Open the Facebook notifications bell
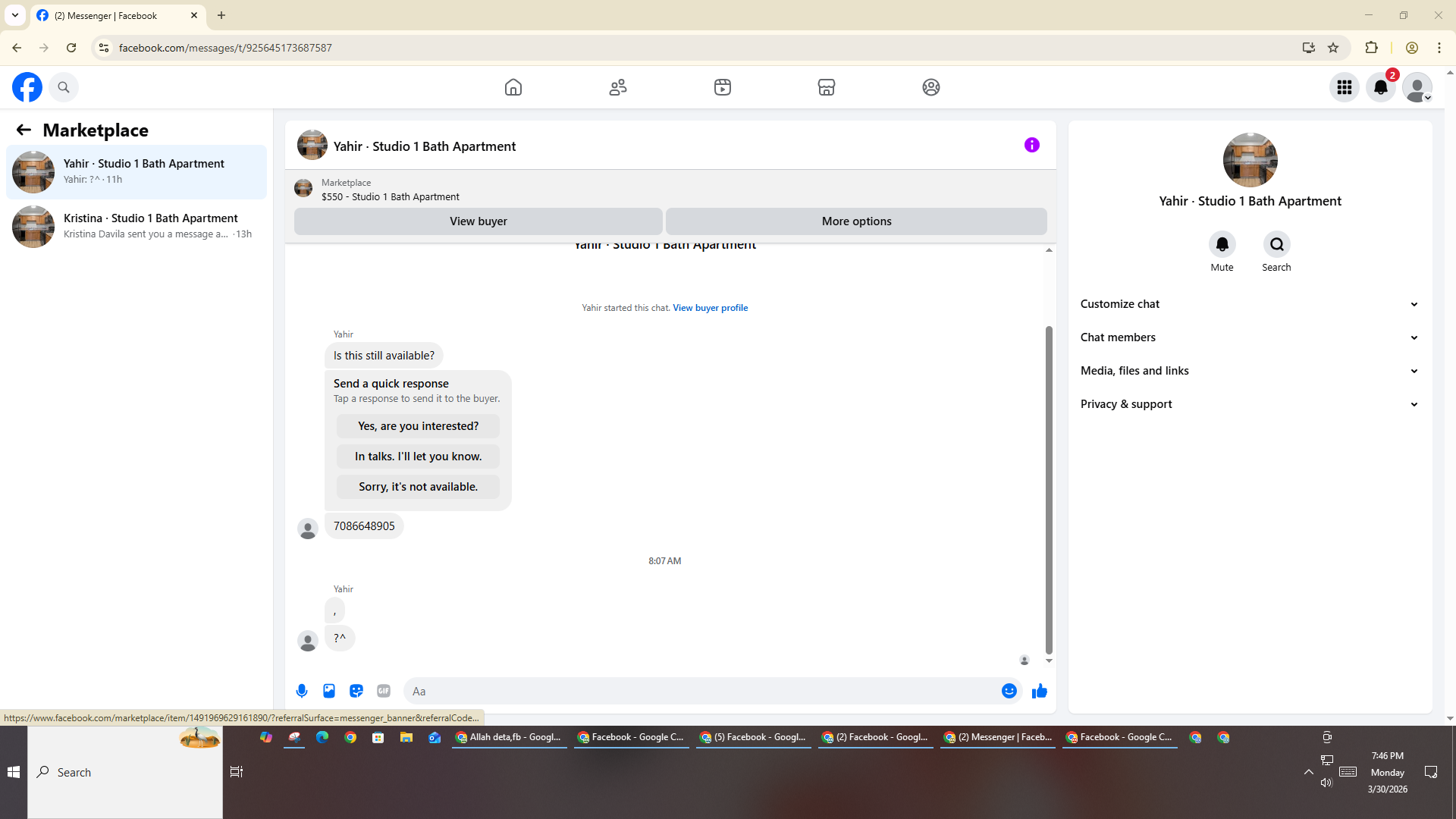Image resolution: width=1456 pixels, height=819 pixels. [1380, 87]
